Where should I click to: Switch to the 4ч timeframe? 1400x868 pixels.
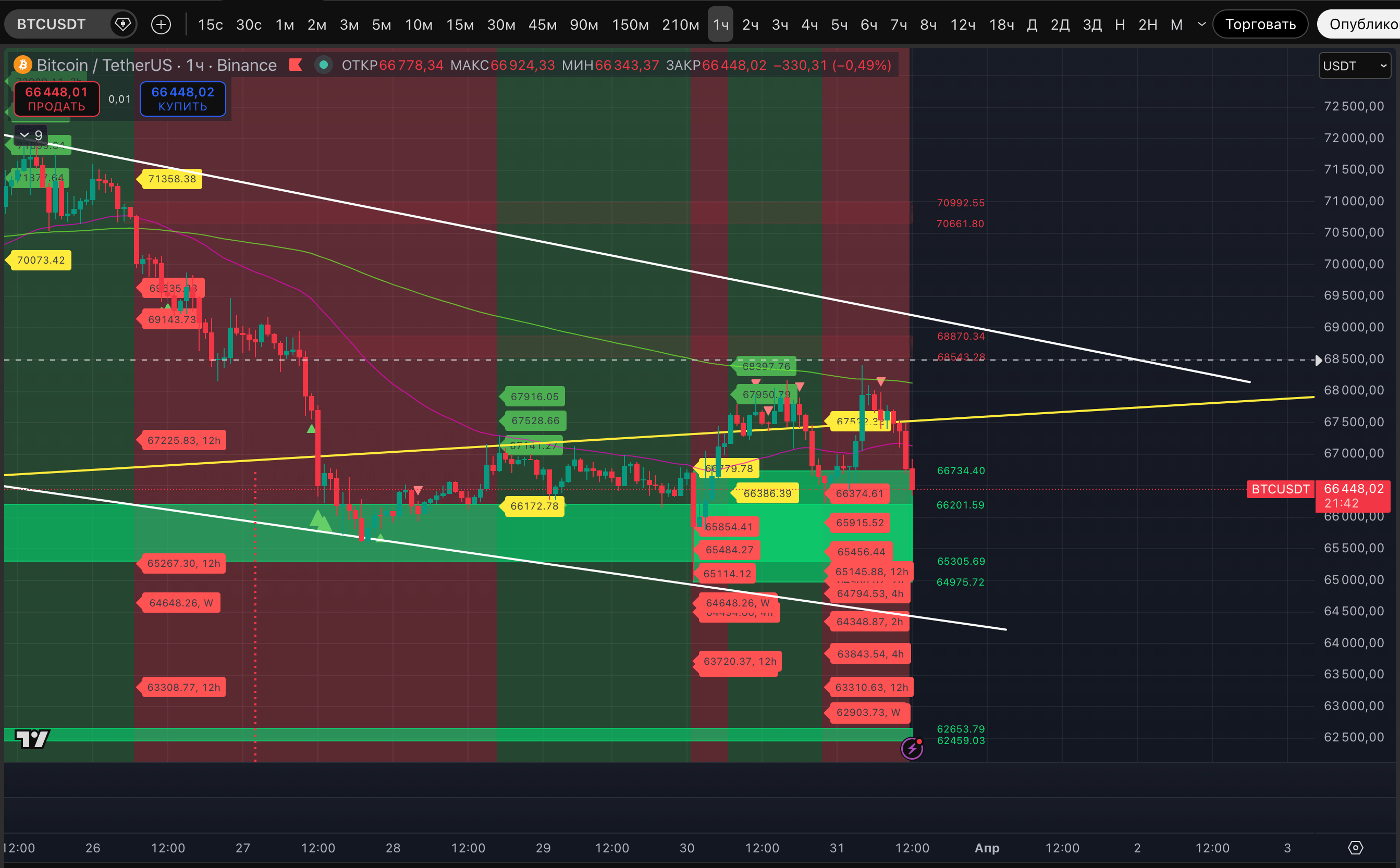[x=809, y=24]
